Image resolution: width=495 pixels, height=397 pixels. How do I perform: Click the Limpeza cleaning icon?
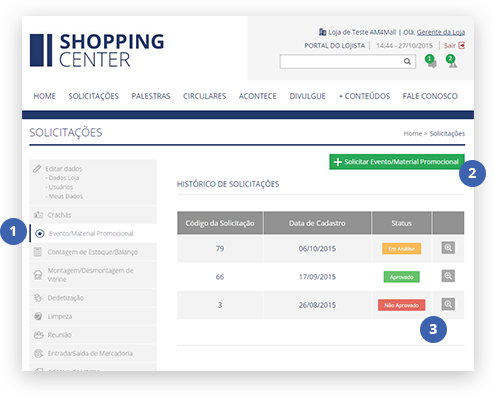click(x=38, y=316)
